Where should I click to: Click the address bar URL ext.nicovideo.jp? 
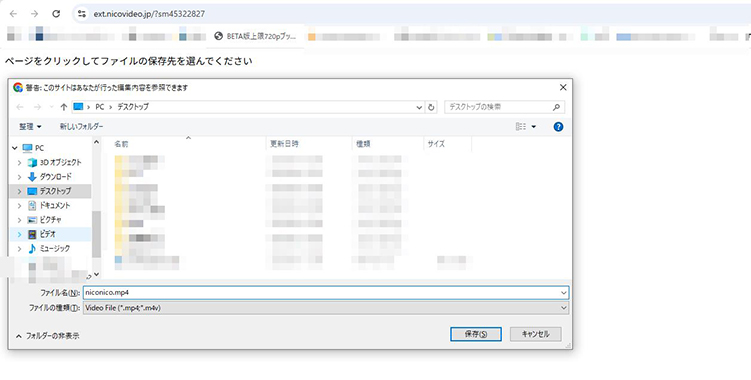[149, 14]
